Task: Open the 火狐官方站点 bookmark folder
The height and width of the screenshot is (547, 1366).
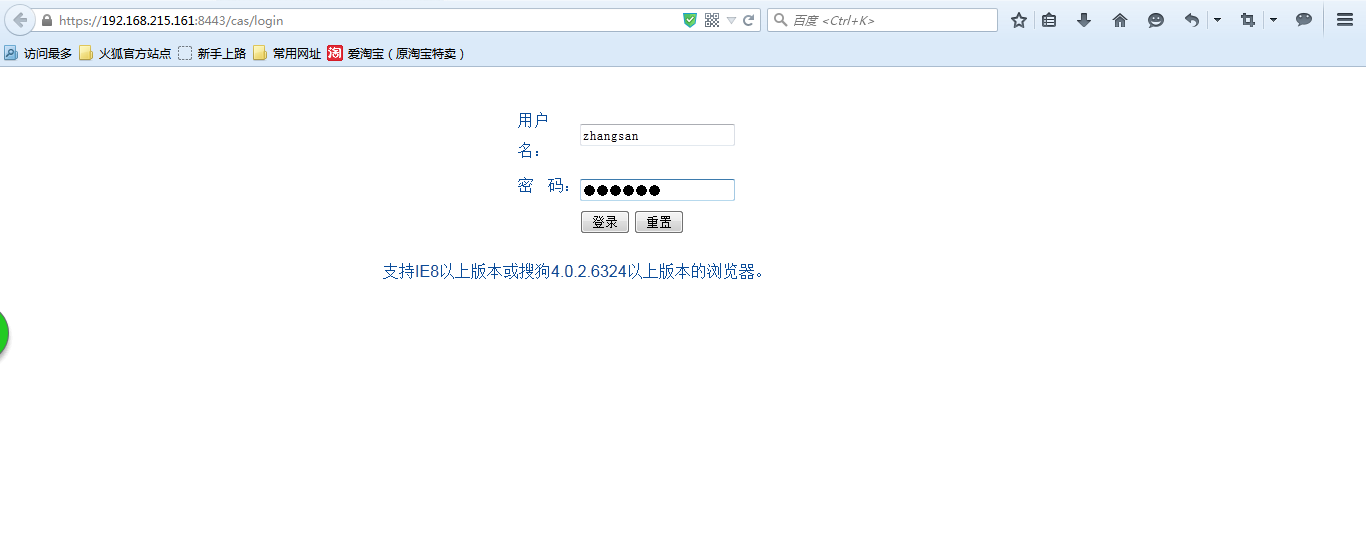Action: 125,54
